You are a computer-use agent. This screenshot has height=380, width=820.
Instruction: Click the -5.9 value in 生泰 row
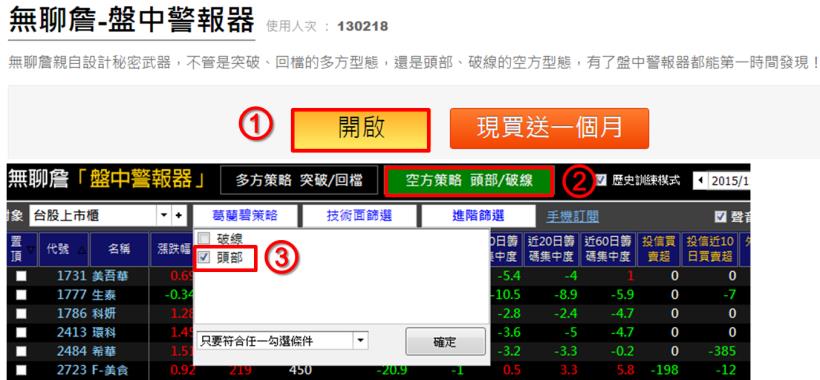tap(622, 295)
